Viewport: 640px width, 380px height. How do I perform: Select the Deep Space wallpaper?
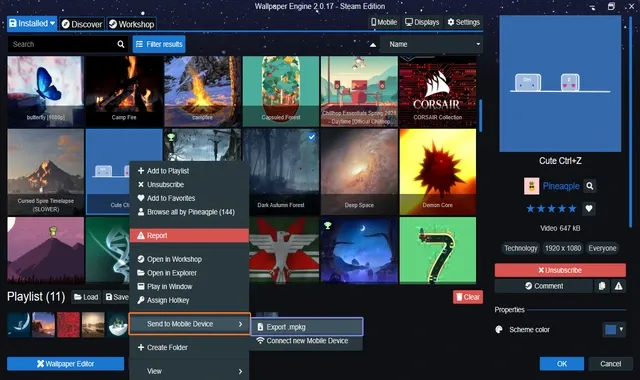coord(359,172)
